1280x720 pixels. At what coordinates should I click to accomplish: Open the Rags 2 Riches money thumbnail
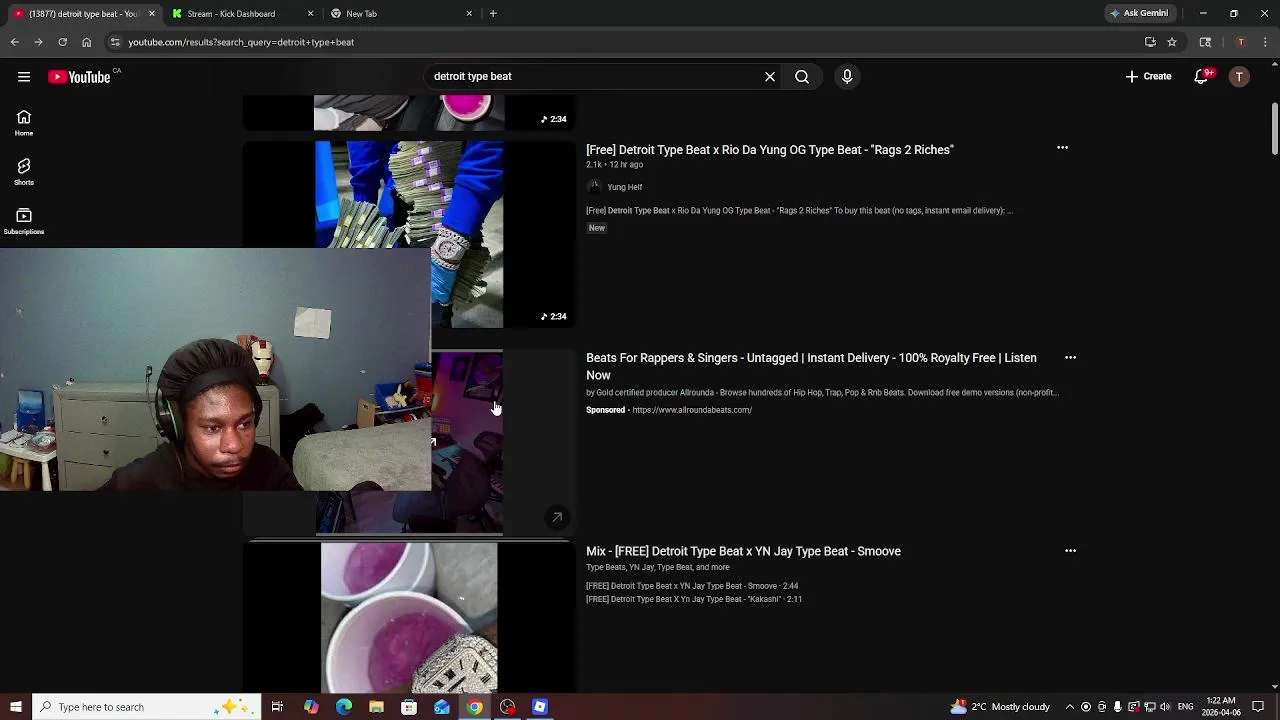point(409,234)
